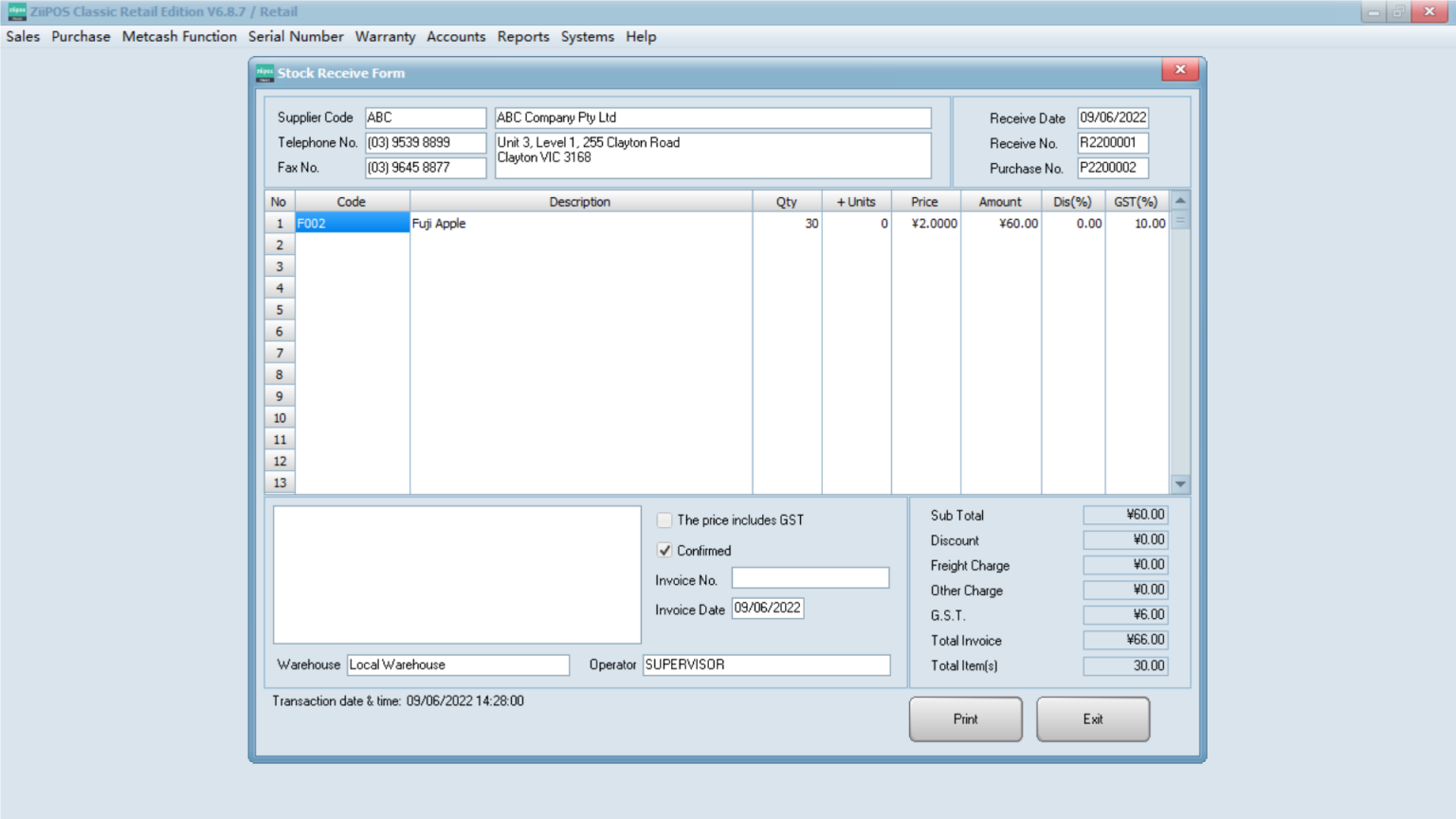Open the Help menu

tap(641, 37)
